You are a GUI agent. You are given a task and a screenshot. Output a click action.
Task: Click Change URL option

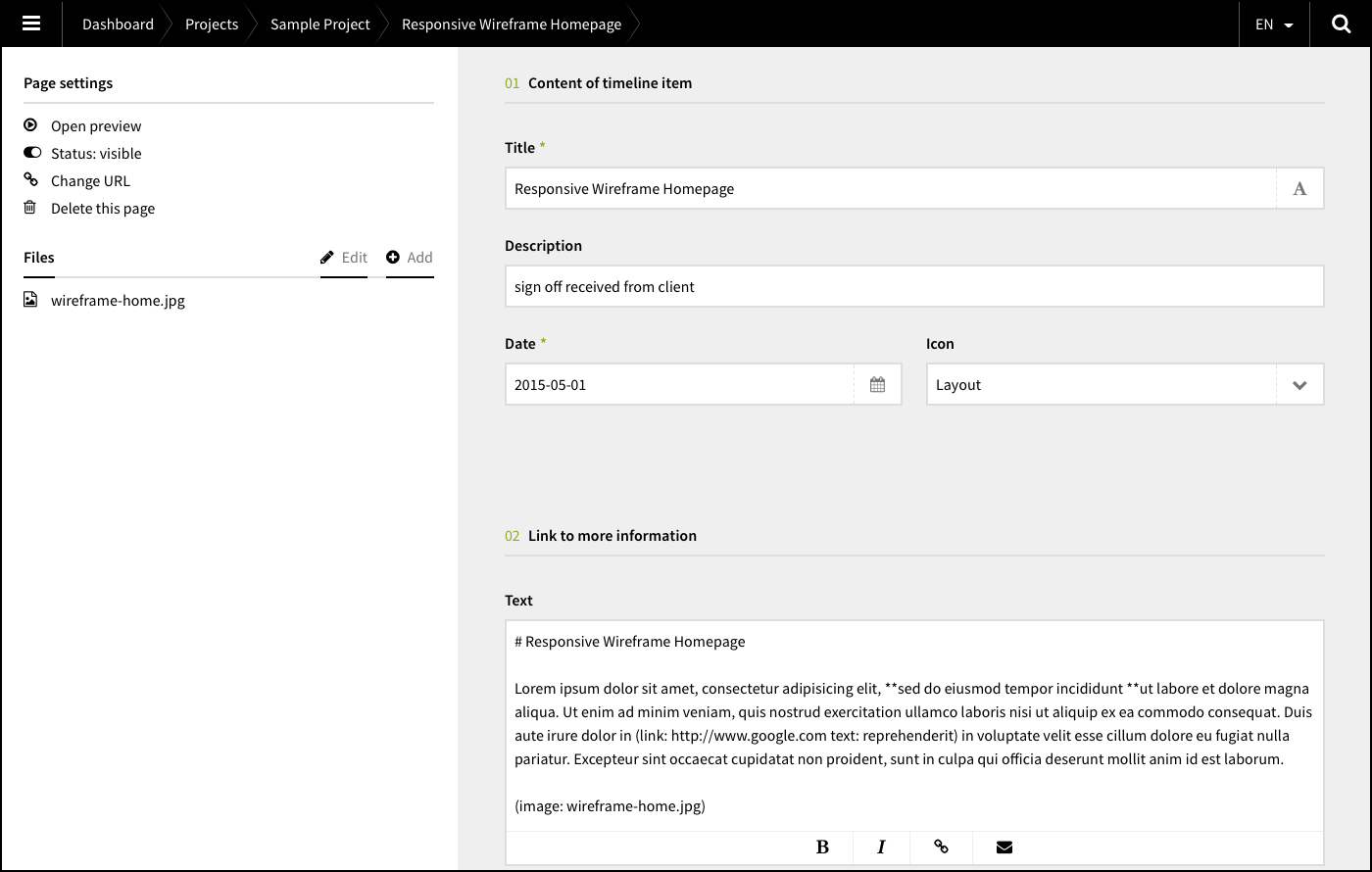coord(90,181)
